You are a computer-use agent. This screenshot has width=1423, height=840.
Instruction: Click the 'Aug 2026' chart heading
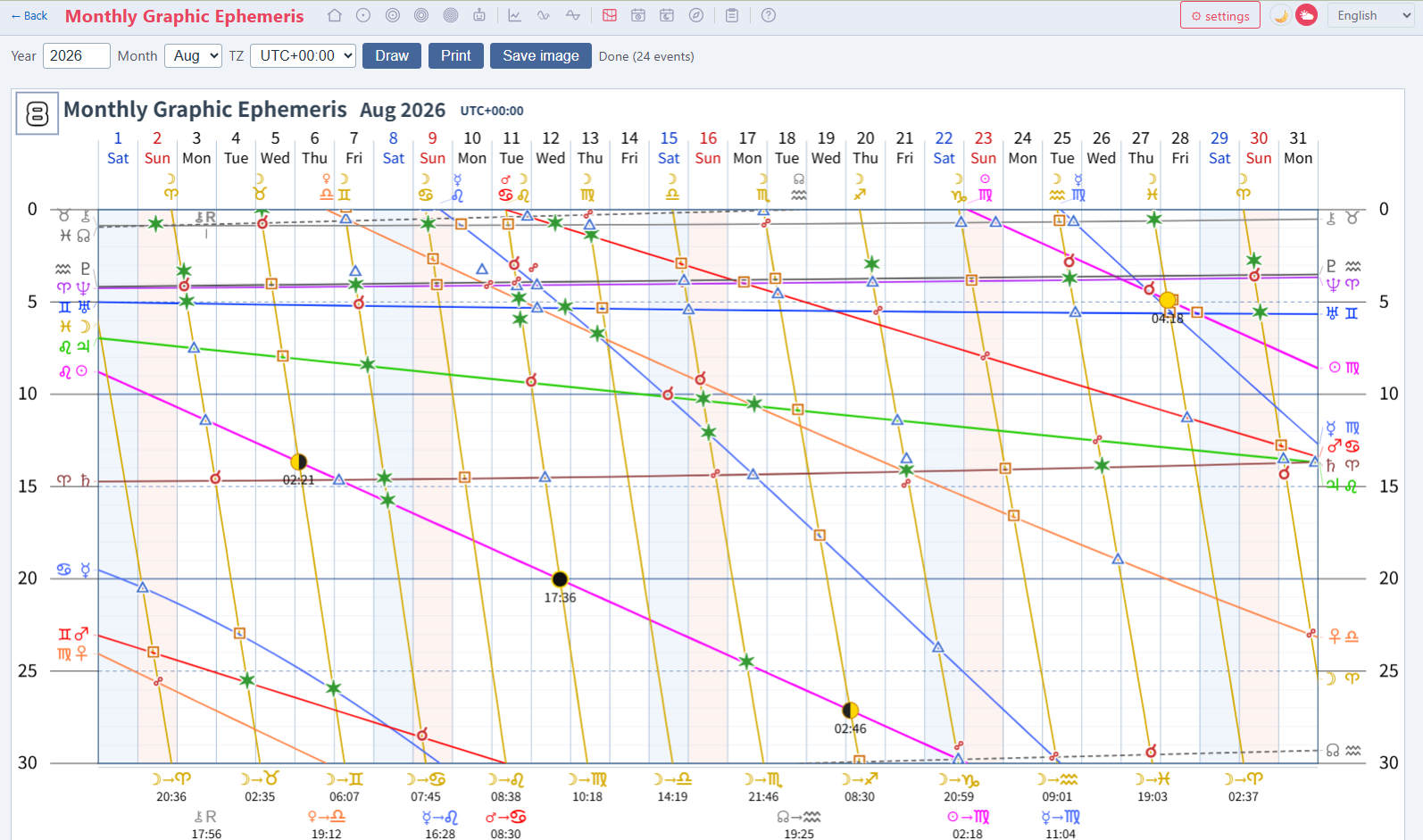403,110
